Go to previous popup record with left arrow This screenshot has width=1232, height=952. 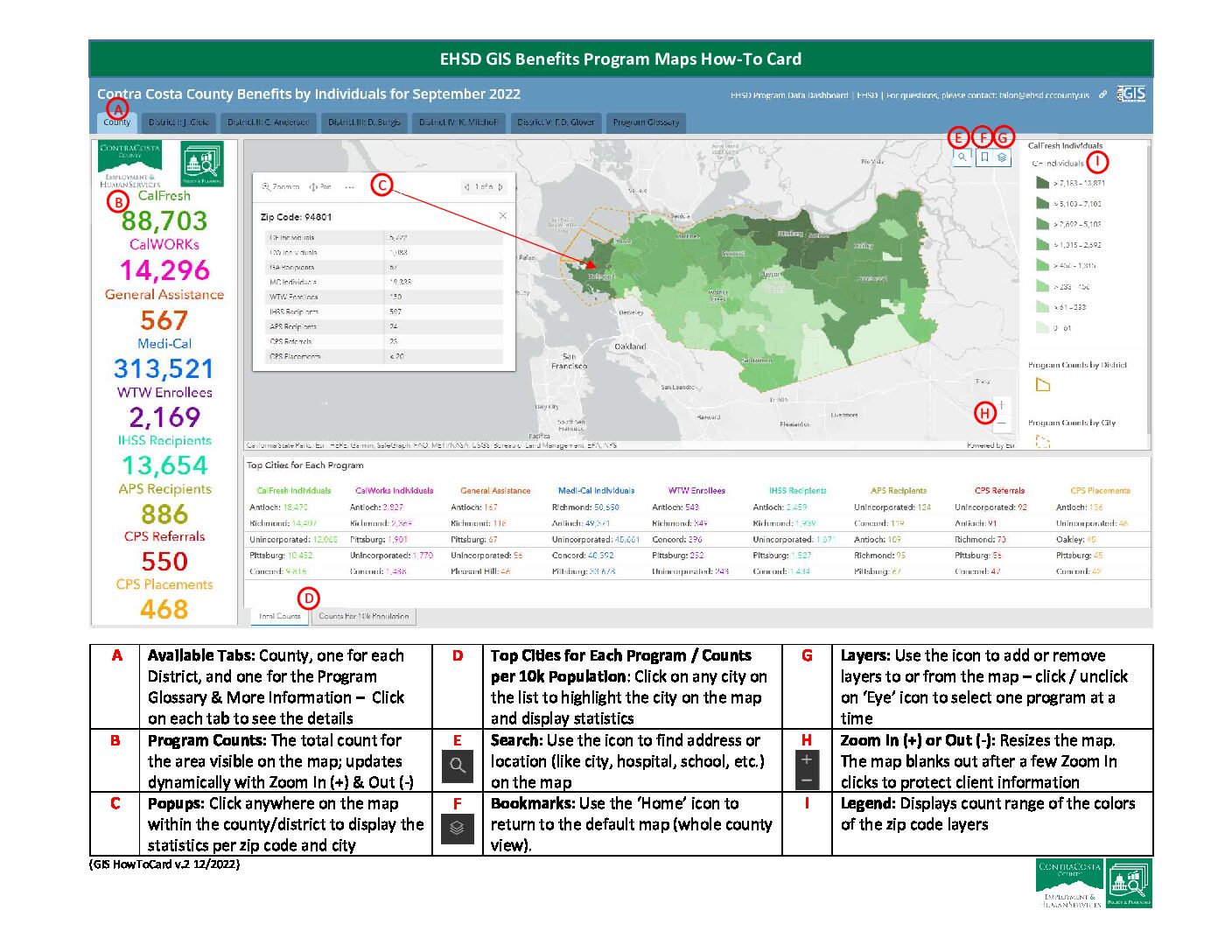click(466, 187)
